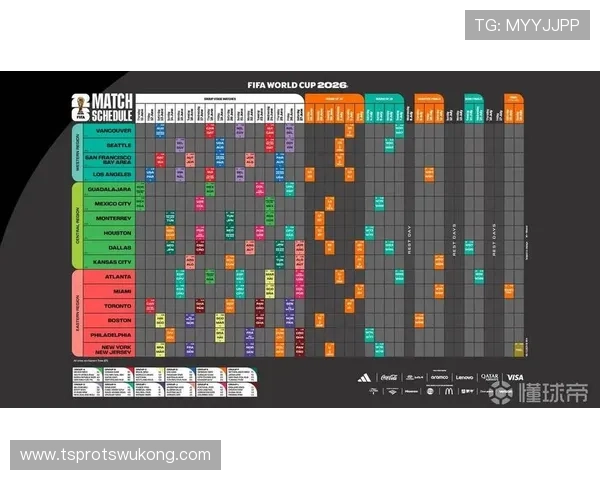Click the yellow Final cell in New York row
This screenshot has width=600, height=480.
point(519,349)
